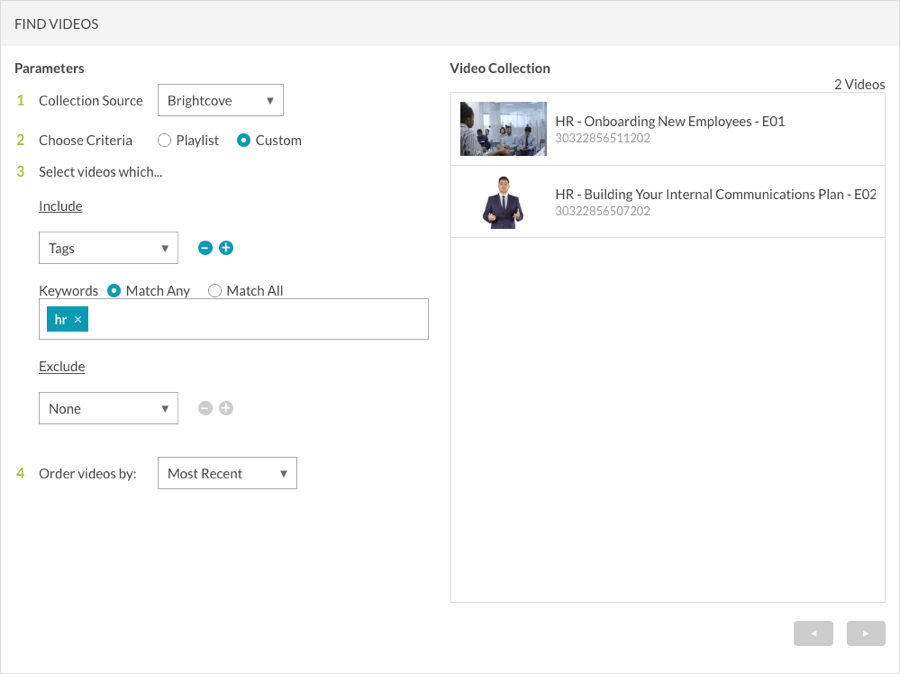Go to next page of video collection

click(866, 633)
